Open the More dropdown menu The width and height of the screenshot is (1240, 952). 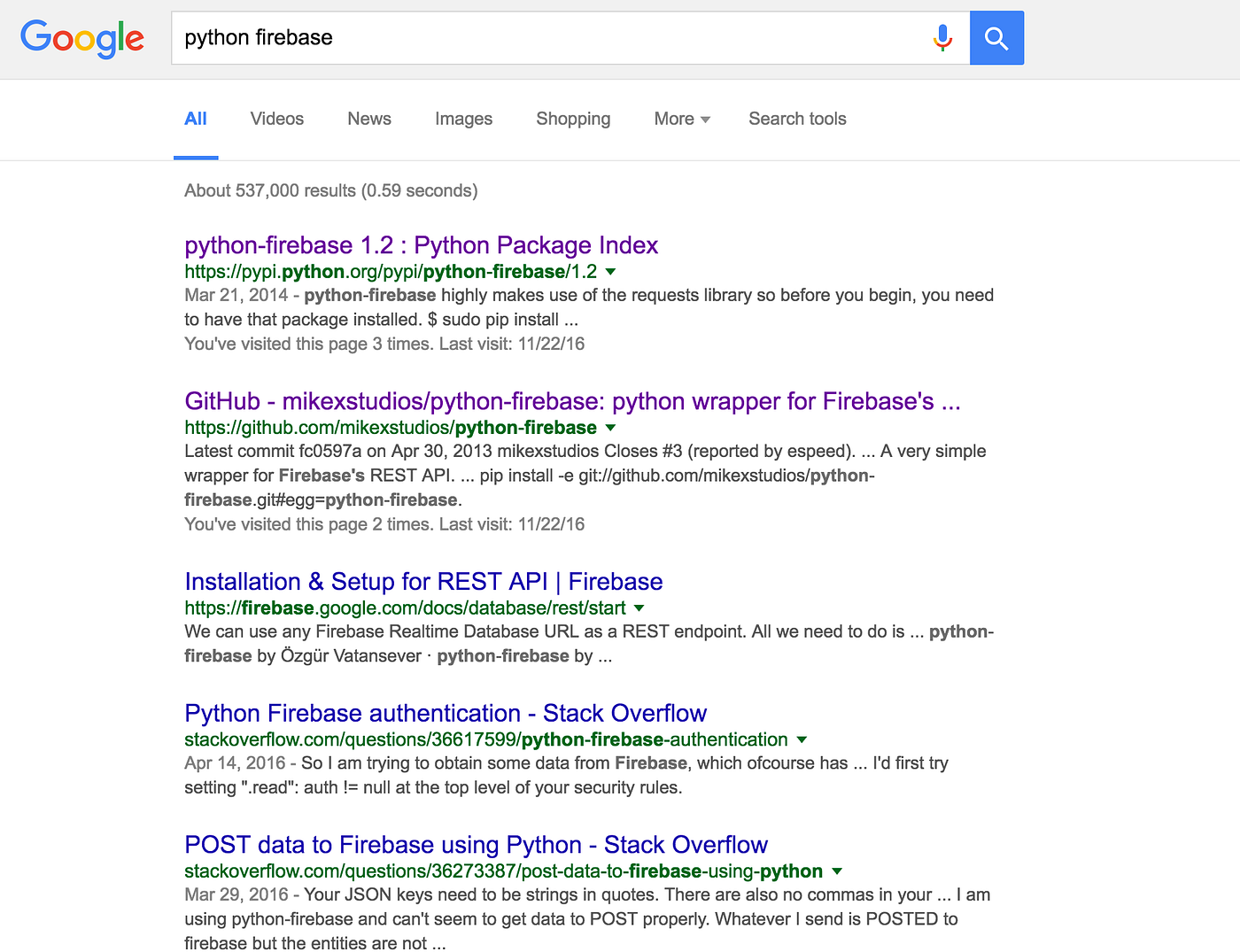680,119
